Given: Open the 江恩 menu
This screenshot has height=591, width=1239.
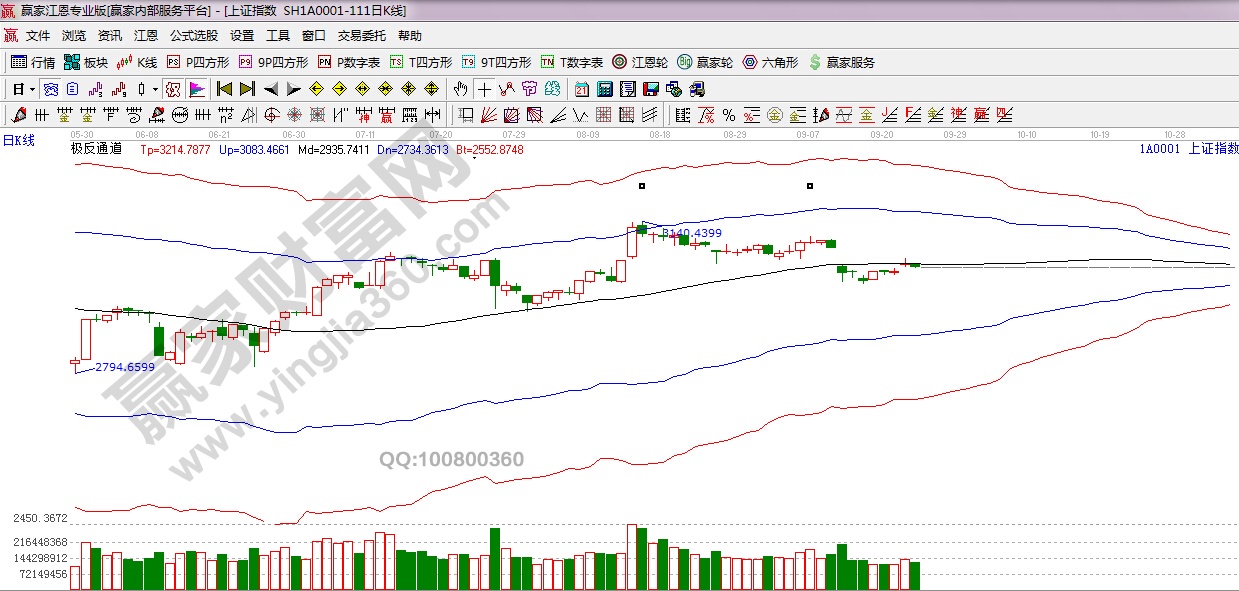Looking at the screenshot, I should pos(146,36).
